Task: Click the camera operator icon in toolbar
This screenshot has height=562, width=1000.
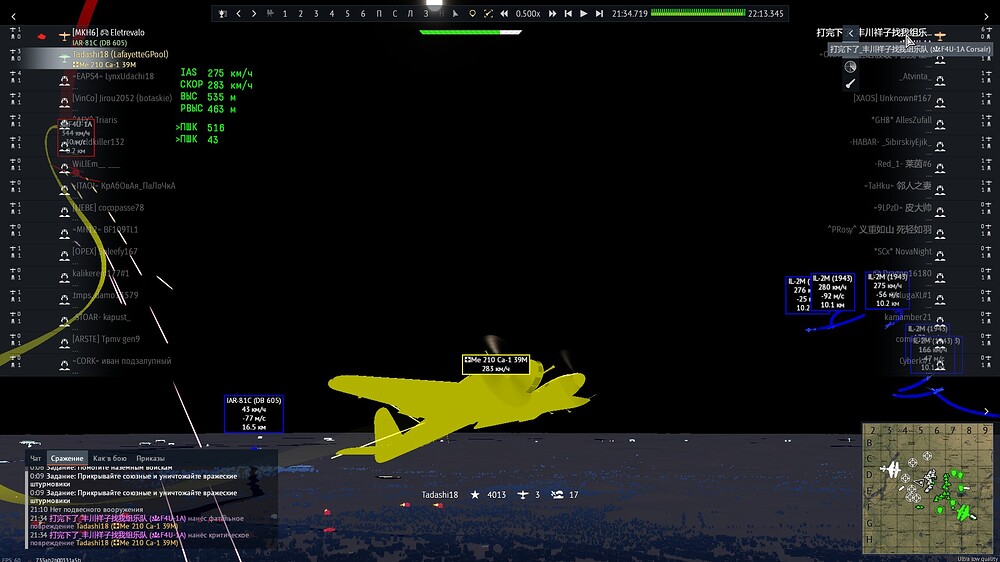Action: point(270,13)
